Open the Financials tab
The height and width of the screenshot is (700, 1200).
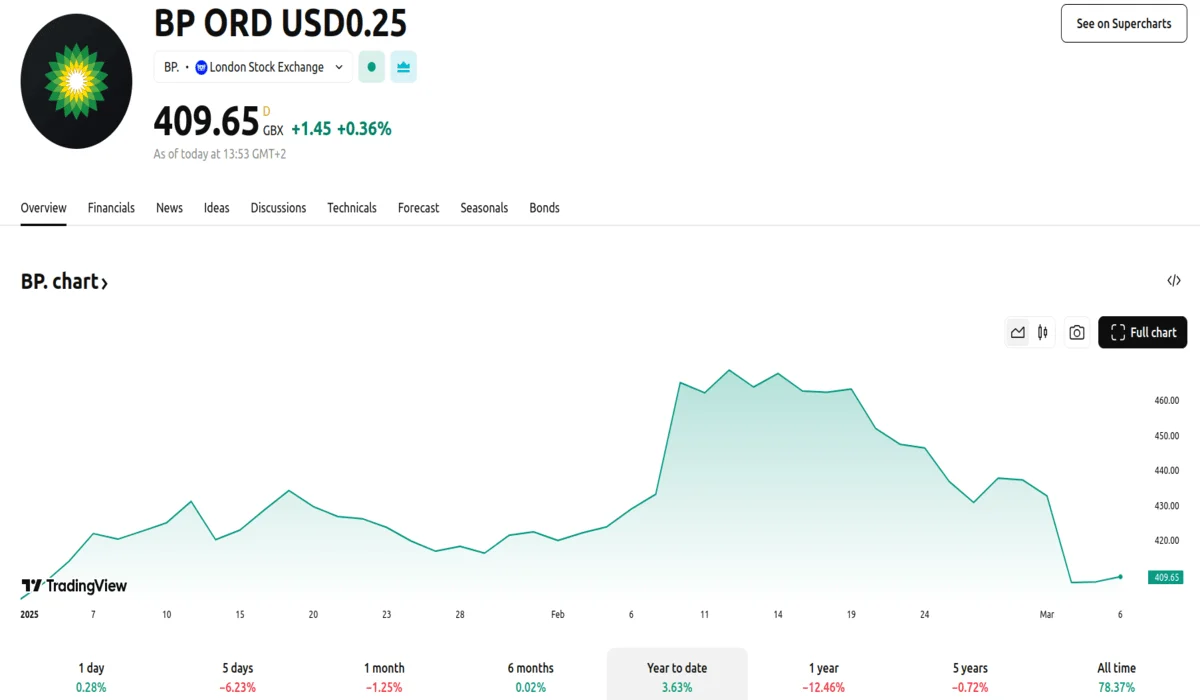coord(111,208)
